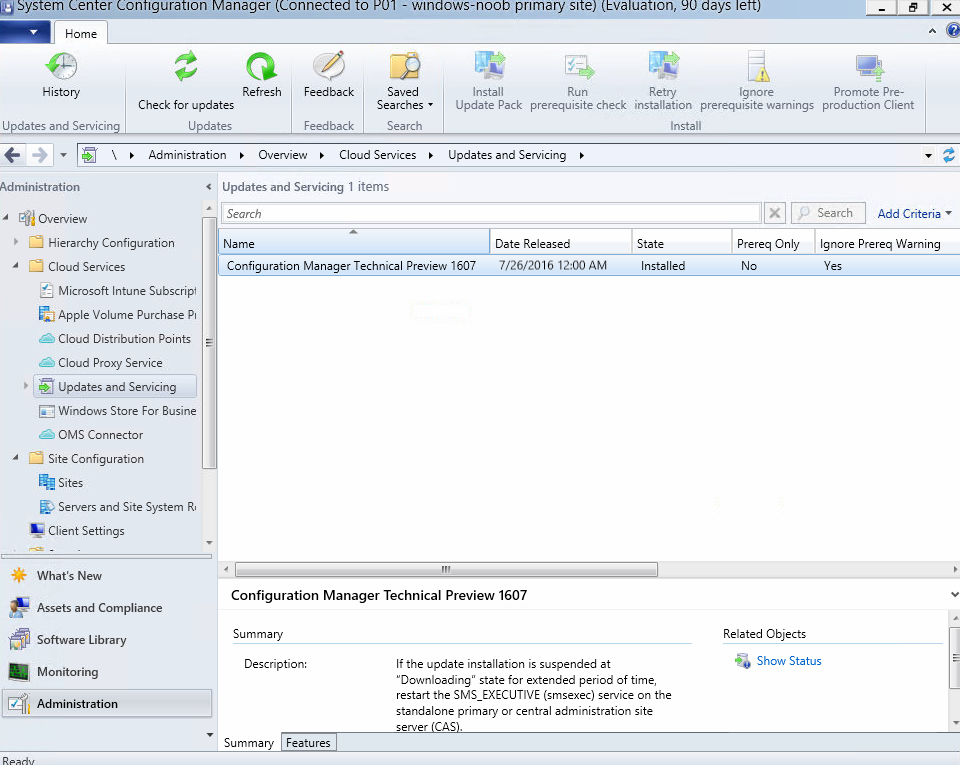
Task: Click Overview in the breadcrumb path
Action: 283,155
